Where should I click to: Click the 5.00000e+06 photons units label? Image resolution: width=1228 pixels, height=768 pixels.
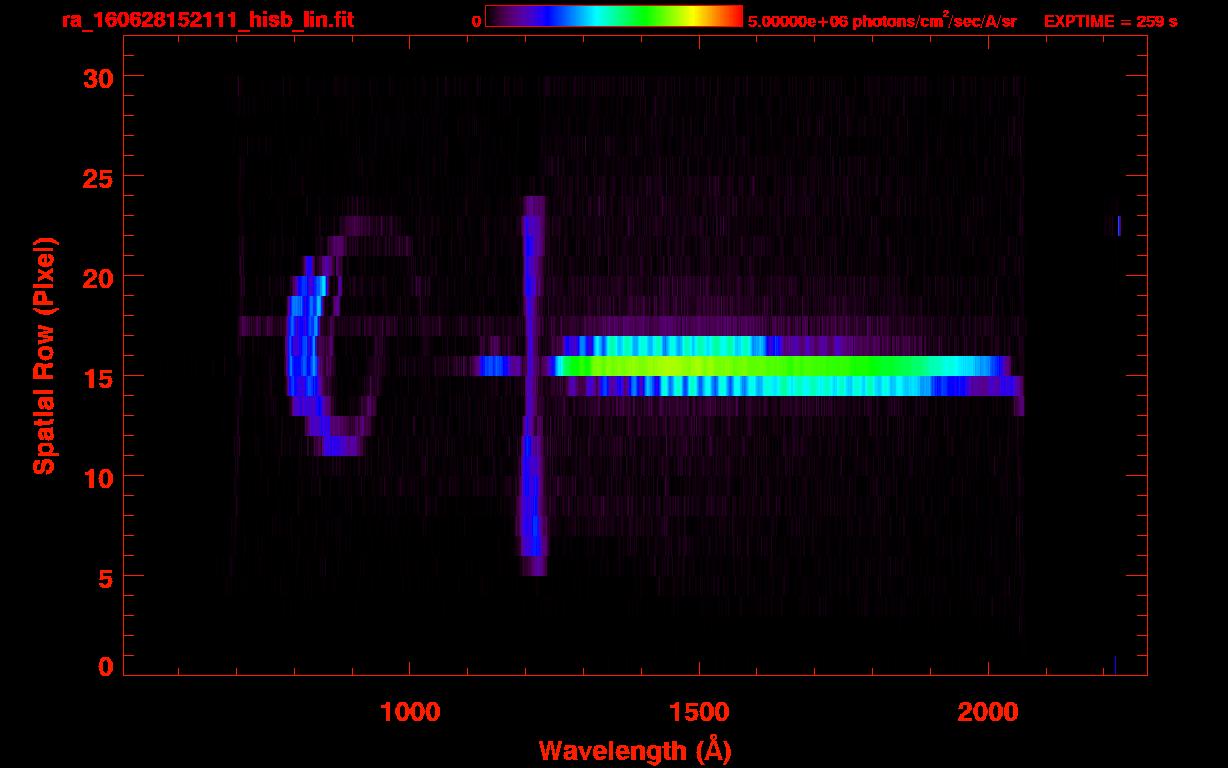[882, 21]
